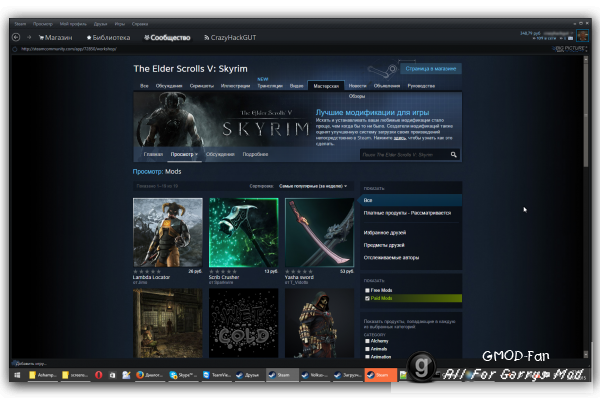Open the Друзья menu in menu bar

click(100, 24)
